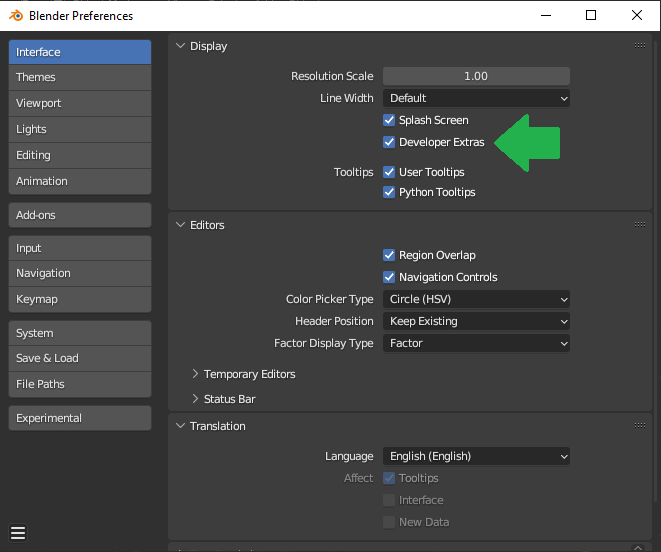661x552 pixels.
Task: Close the Blender Preferences window
Action: coord(637,15)
